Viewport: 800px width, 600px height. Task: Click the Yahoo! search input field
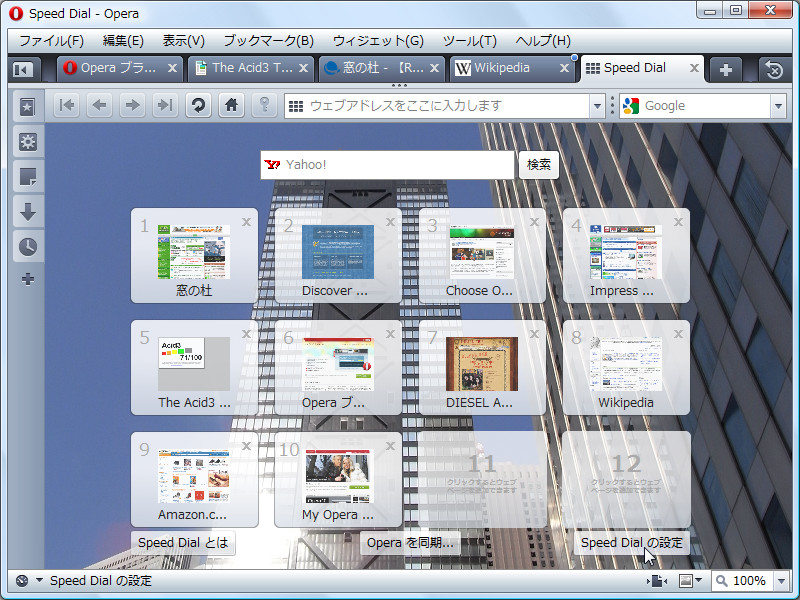[x=387, y=165]
